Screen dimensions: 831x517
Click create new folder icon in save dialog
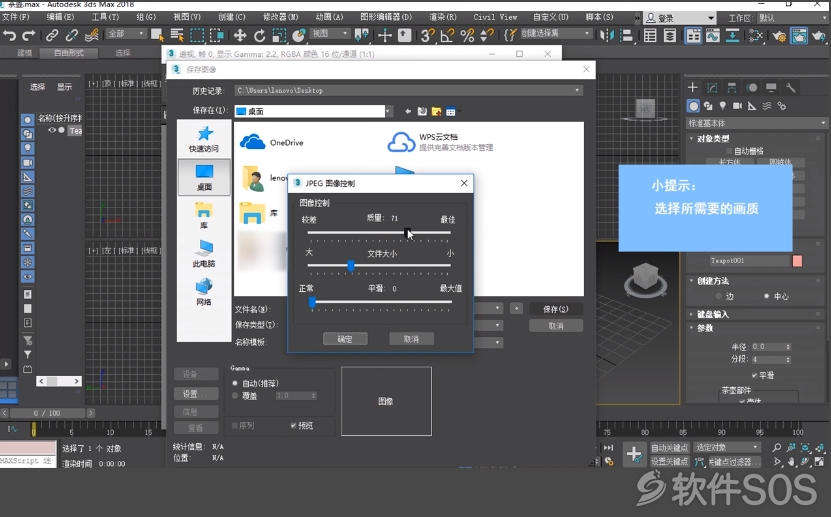(x=436, y=111)
